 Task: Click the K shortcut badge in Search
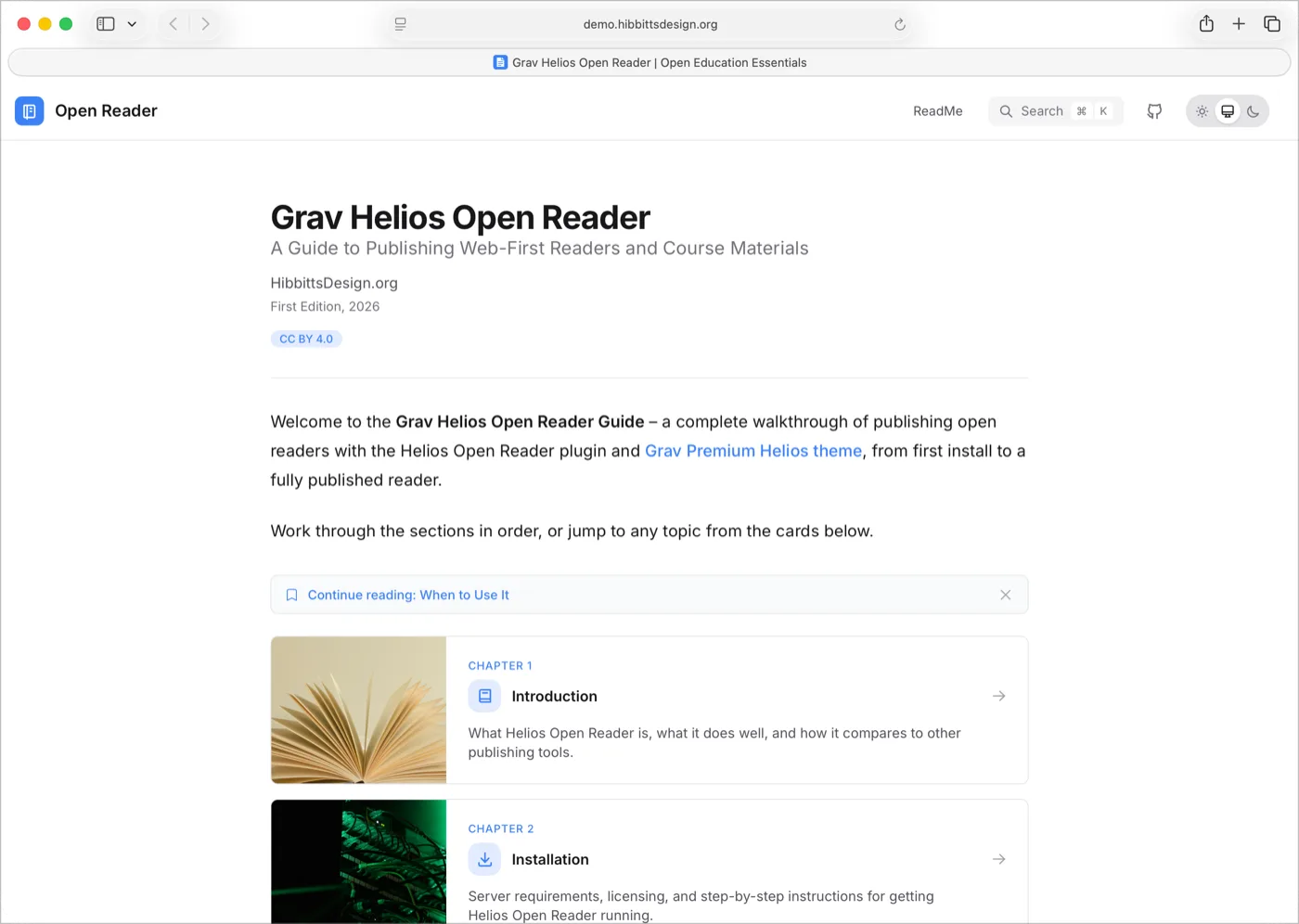(1103, 111)
